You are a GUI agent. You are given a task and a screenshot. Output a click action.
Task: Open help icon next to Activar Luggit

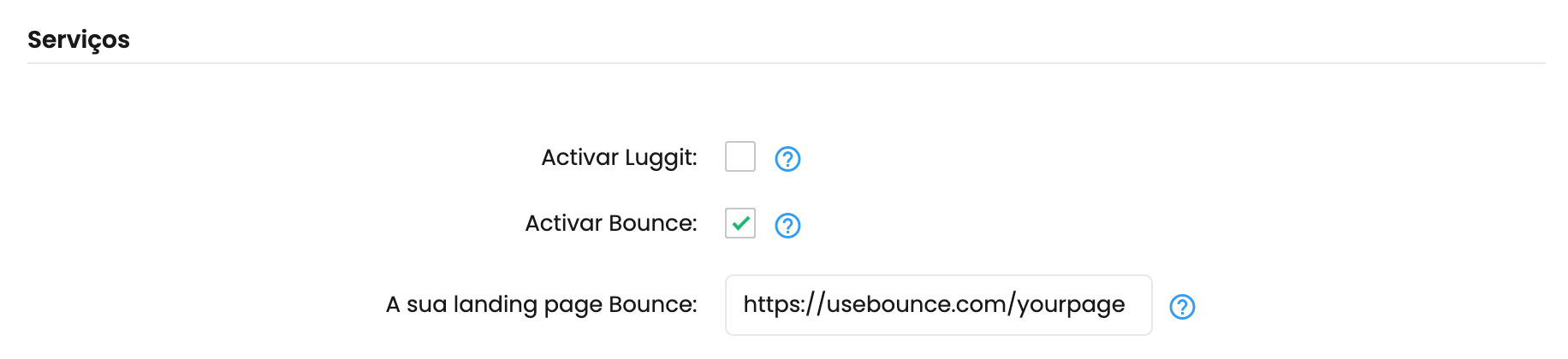[787, 159]
